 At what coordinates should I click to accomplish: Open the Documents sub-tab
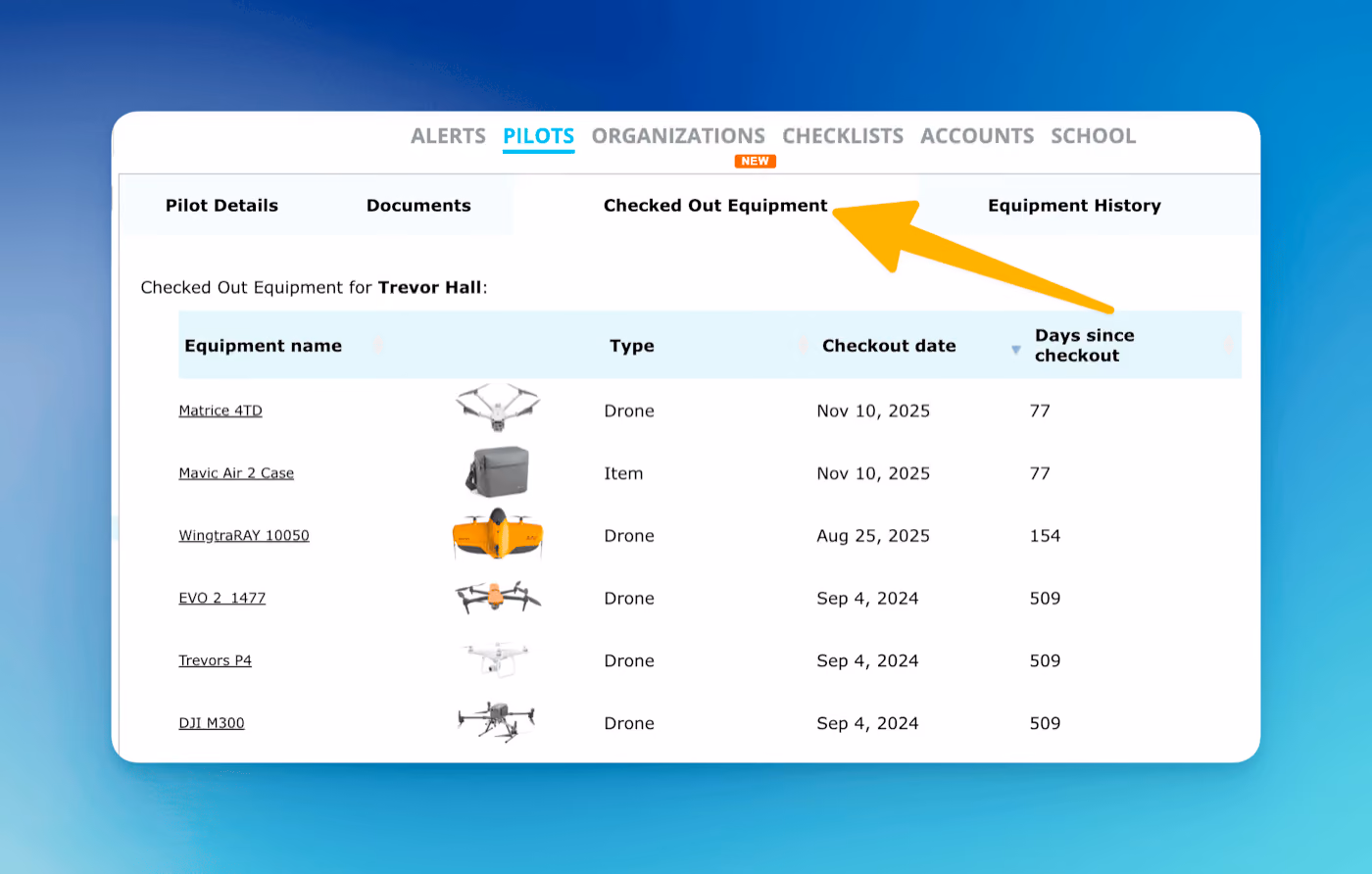[418, 206]
